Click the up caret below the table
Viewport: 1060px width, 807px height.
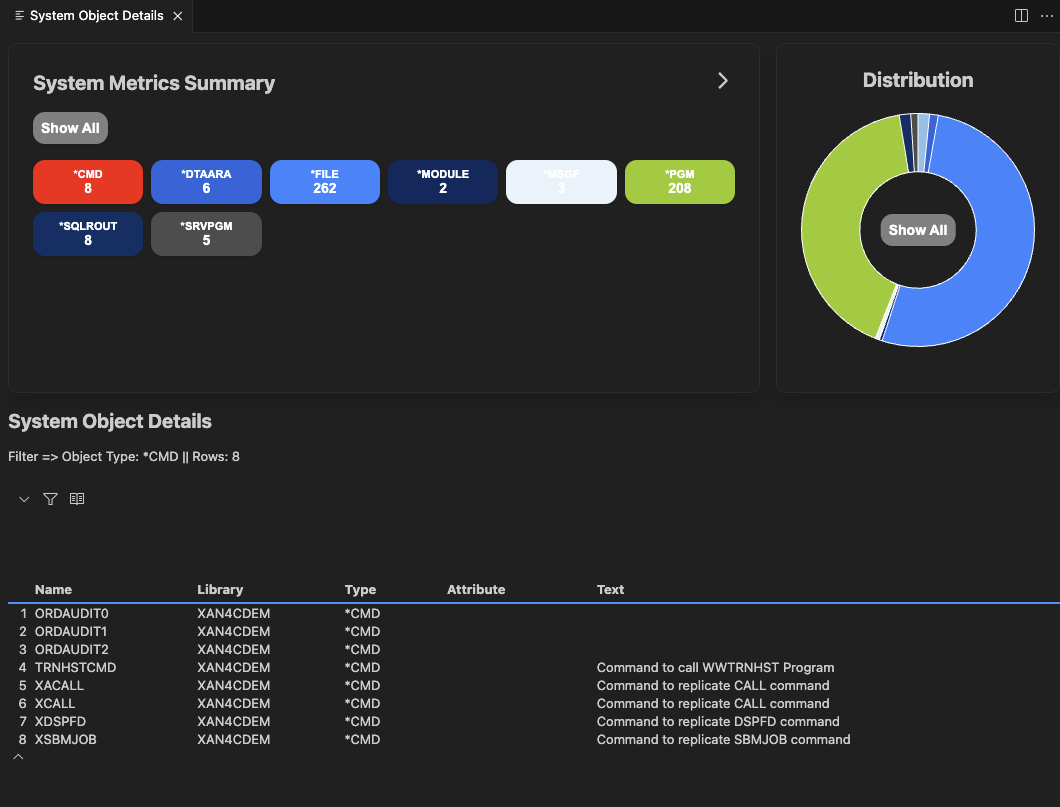pyautogui.click(x=17, y=758)
